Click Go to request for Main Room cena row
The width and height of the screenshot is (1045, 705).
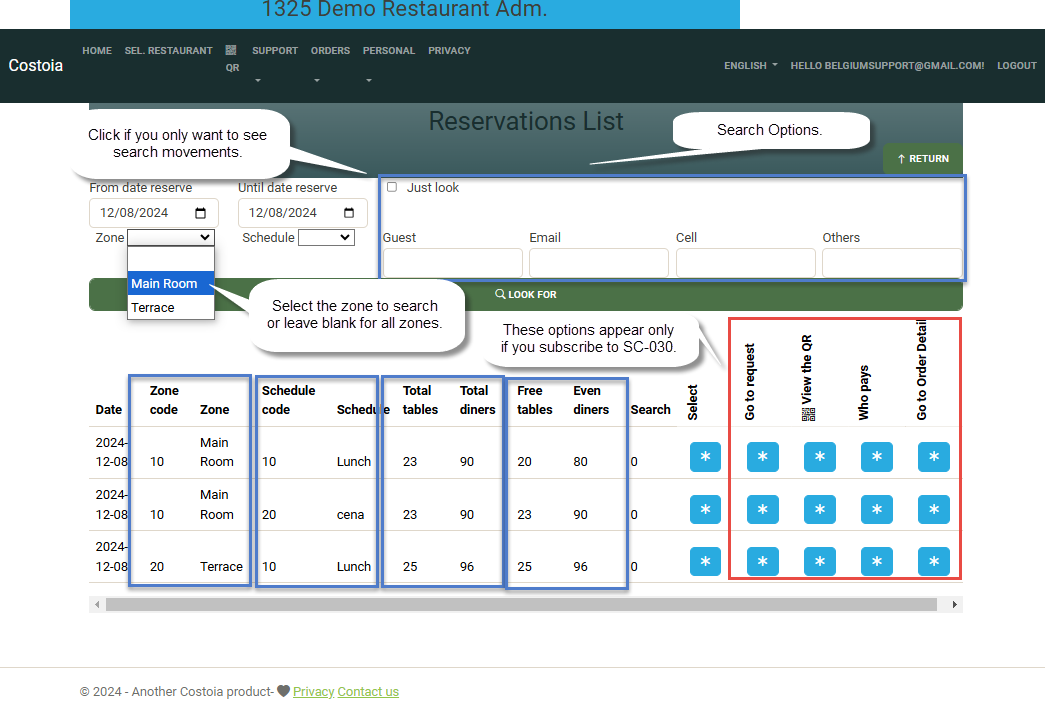tap(762, 509)
